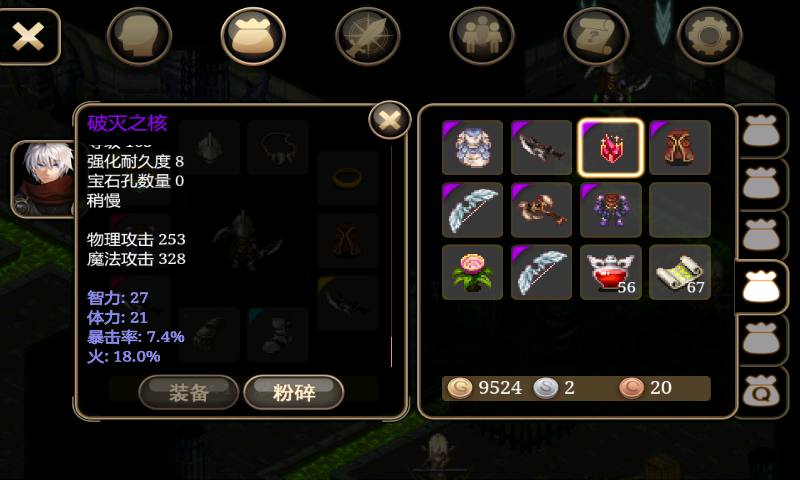Viewport: 800px width, 480px height.
Task: Select the purple armor suit item
Action: 611,210
